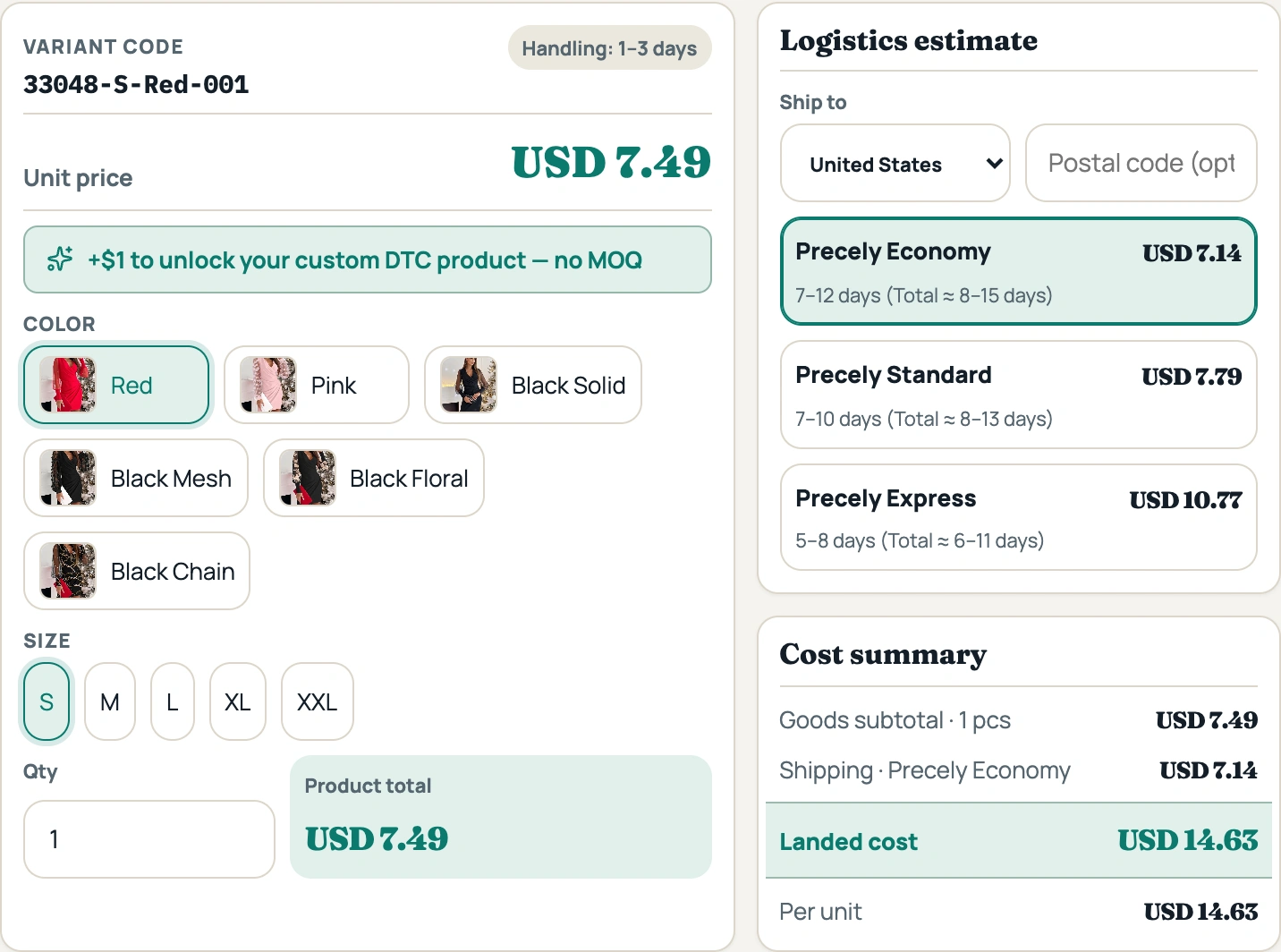Image resolution: width=1281 pixels, height=952 pixels.
Task: Click the dropdown chevron beside United States
Action: coord(994,164)
